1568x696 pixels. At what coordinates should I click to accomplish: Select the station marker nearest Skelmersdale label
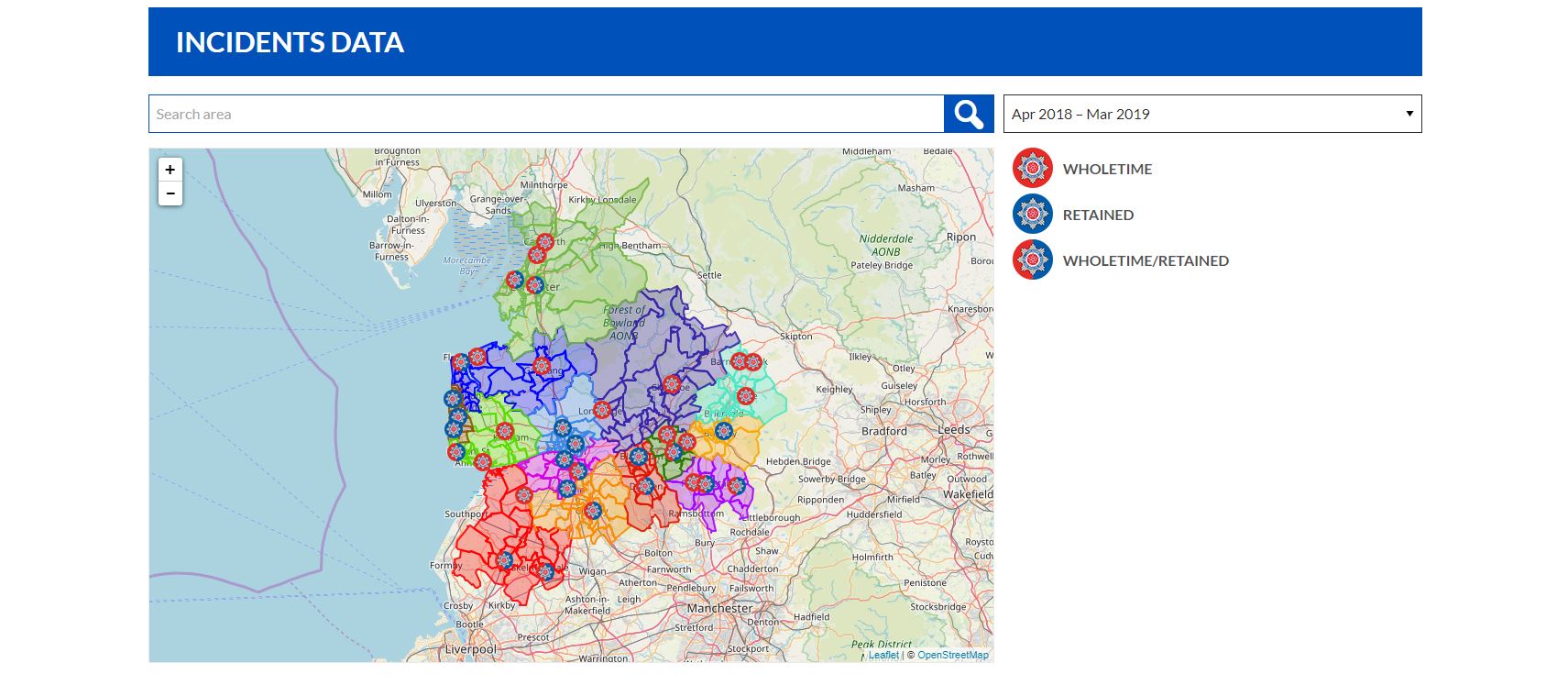tap(546, 571)
